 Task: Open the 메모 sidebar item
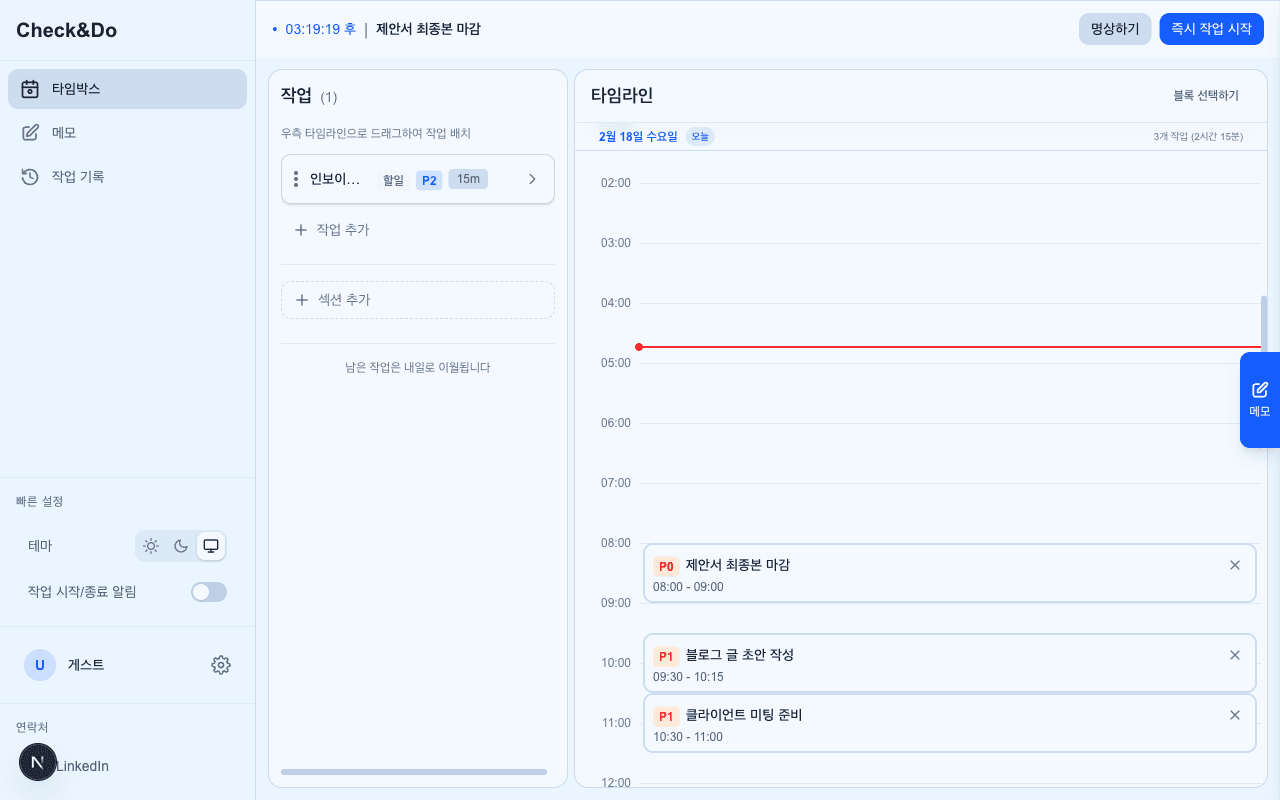(x=127, y=133)
